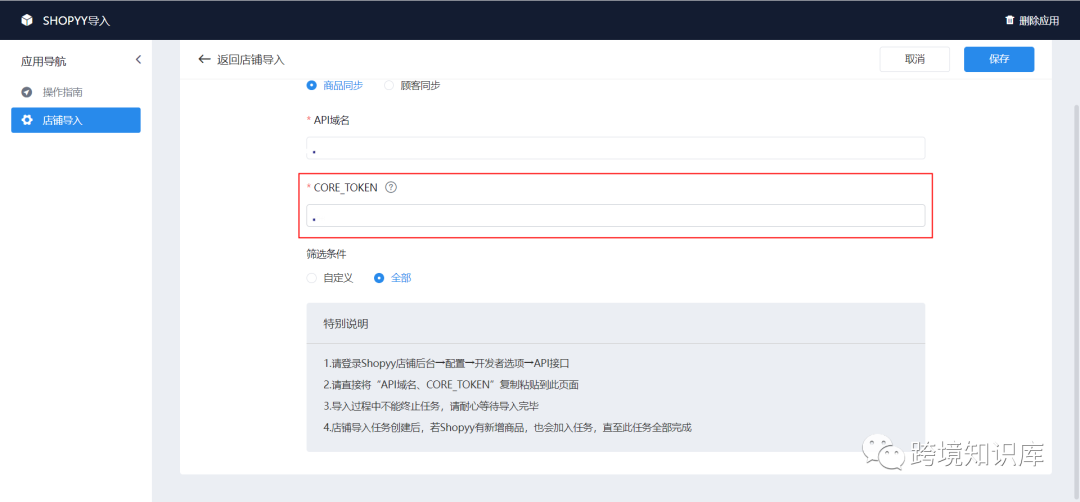The height and width of the screenshot is (502, 1080).
Task: Focus the API域名 input field
Action: [x=615, y=148]
